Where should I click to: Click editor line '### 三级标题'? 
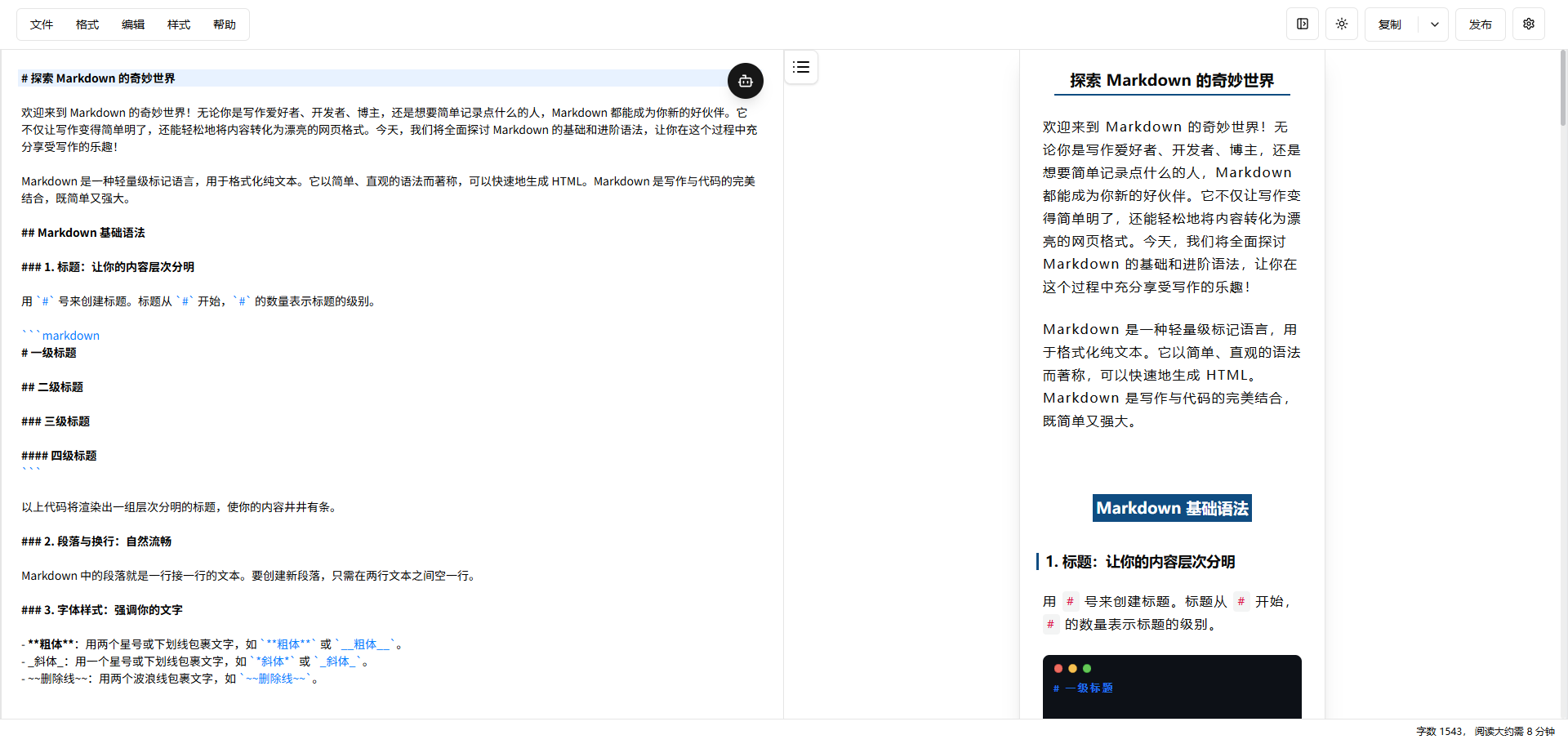(56, 421)
